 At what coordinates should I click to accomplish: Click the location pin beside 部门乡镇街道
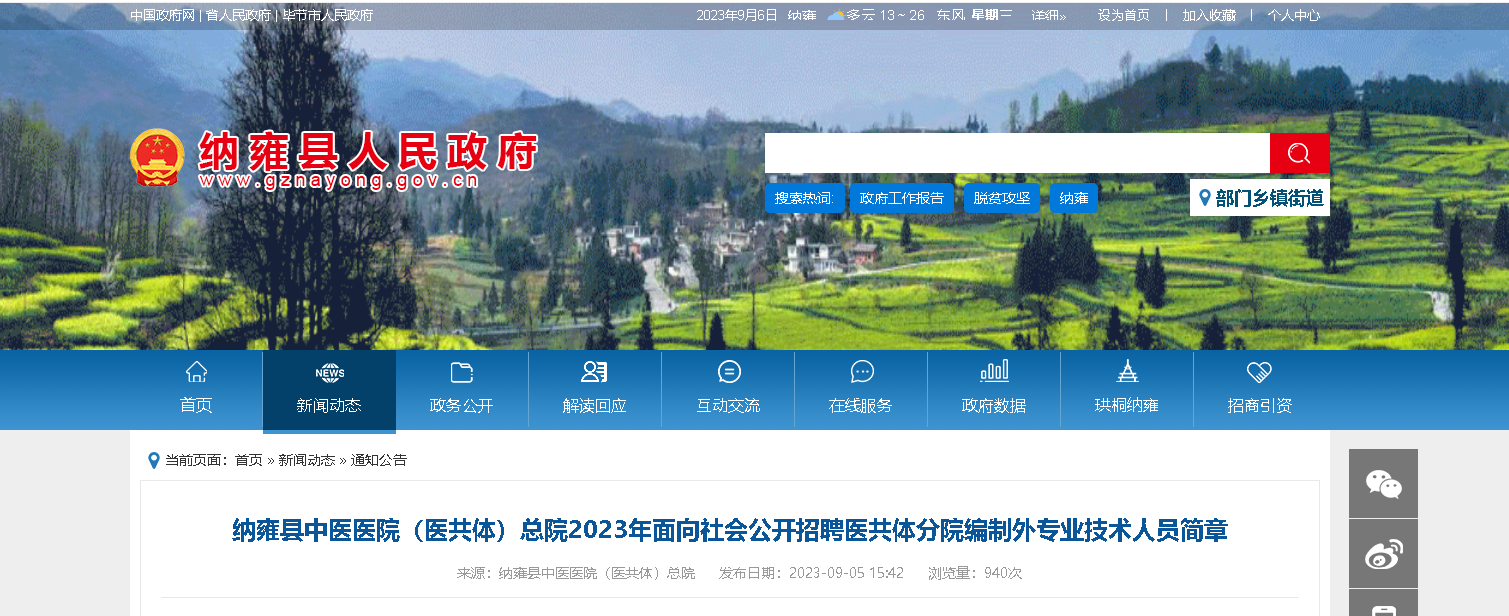1205,198
